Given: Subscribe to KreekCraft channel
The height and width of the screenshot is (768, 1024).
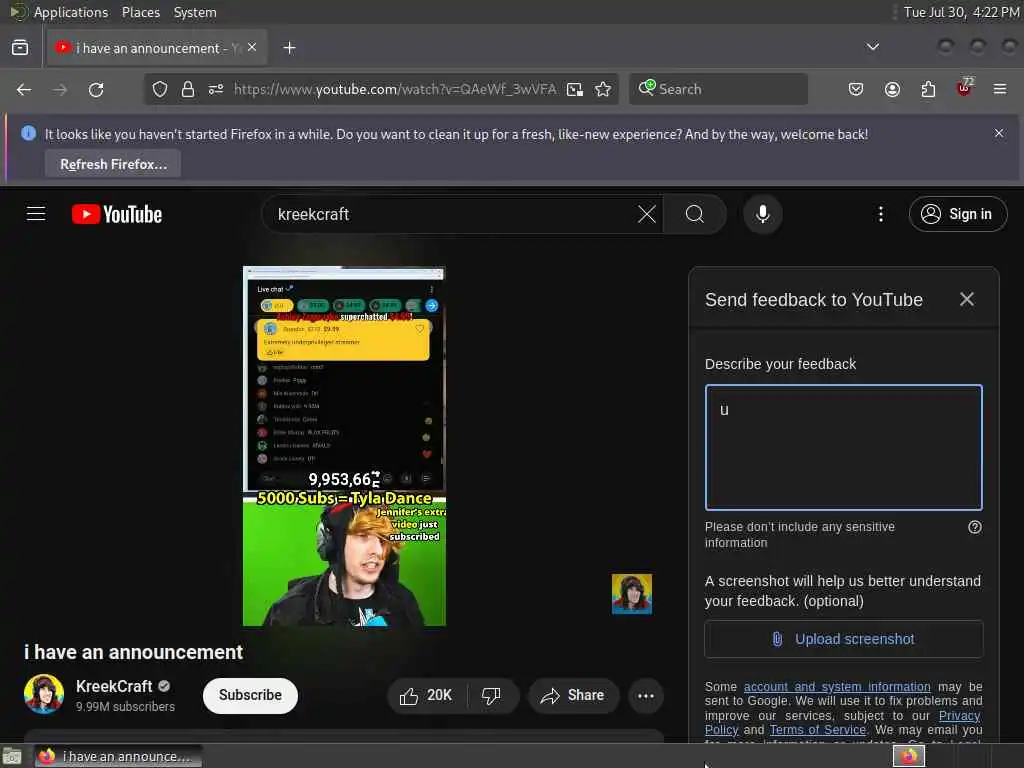Looking at the screenshot, I should click(250, 696).
